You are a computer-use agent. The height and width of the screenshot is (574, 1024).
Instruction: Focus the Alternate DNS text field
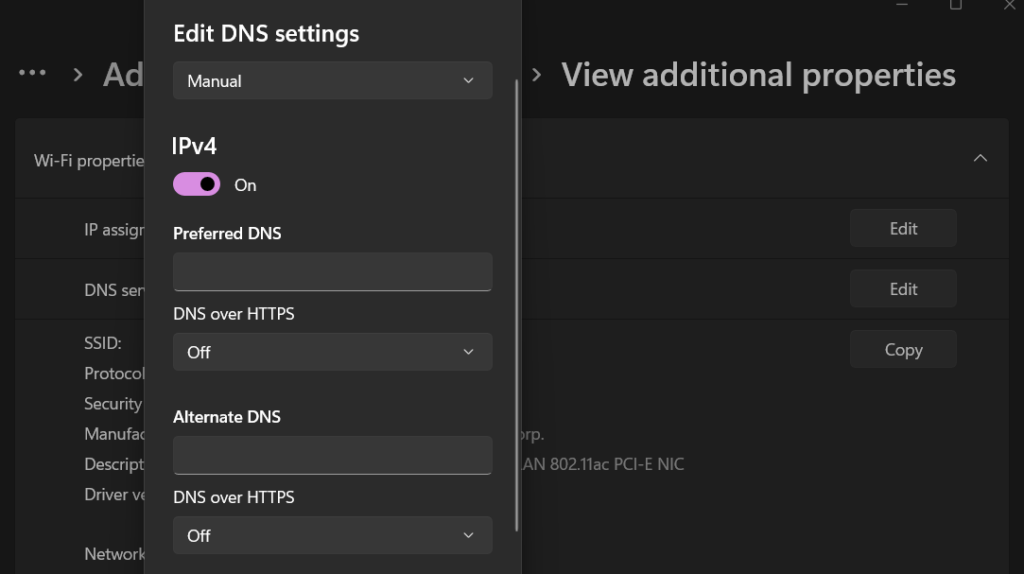pos(332,454)
